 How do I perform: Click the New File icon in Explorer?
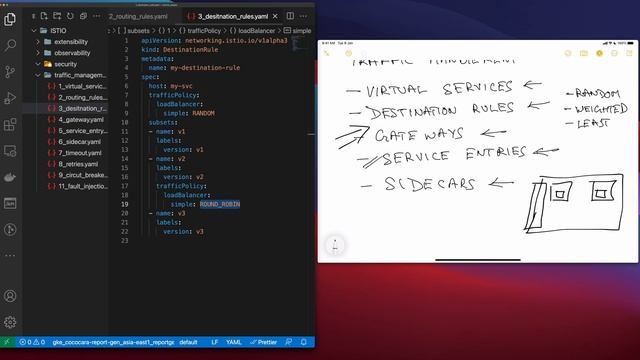(44, 16)
